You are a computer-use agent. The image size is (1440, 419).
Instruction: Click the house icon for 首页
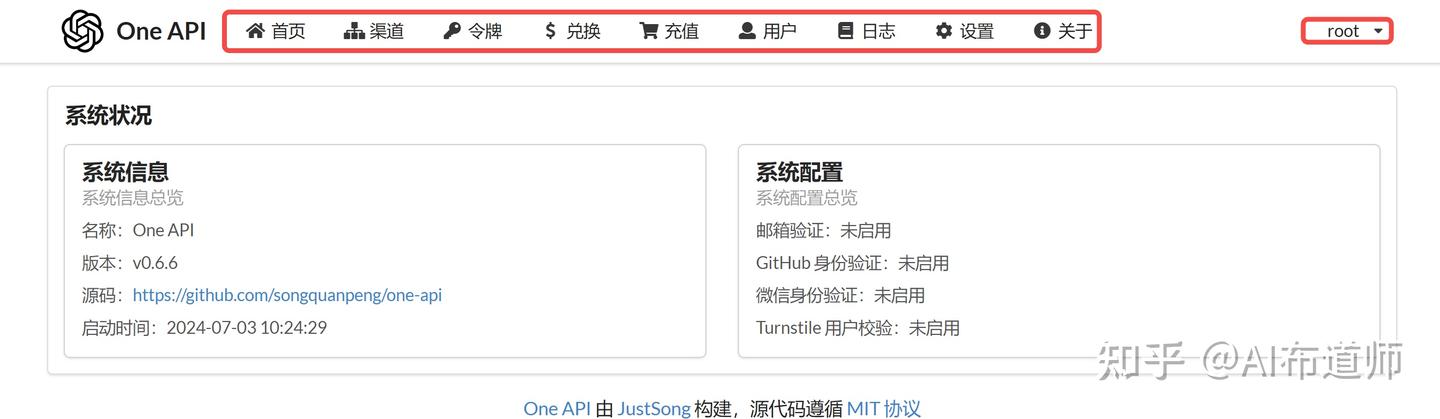[x=255, y=31]
